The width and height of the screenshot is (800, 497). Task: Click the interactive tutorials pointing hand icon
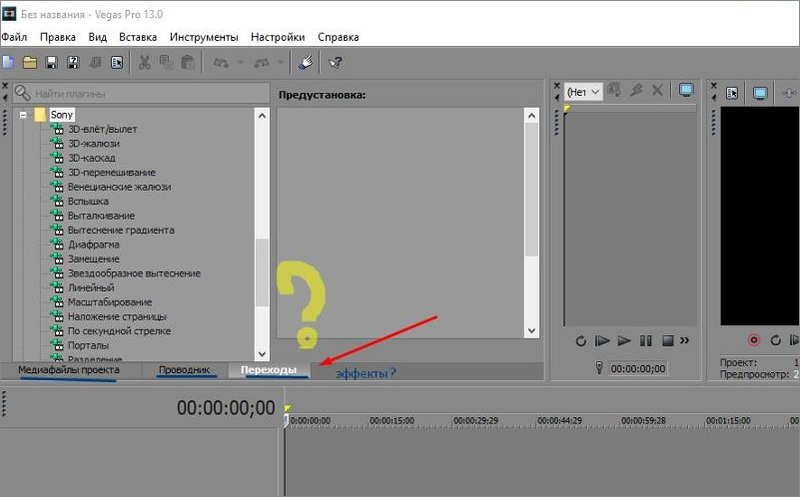pos(306,62)
